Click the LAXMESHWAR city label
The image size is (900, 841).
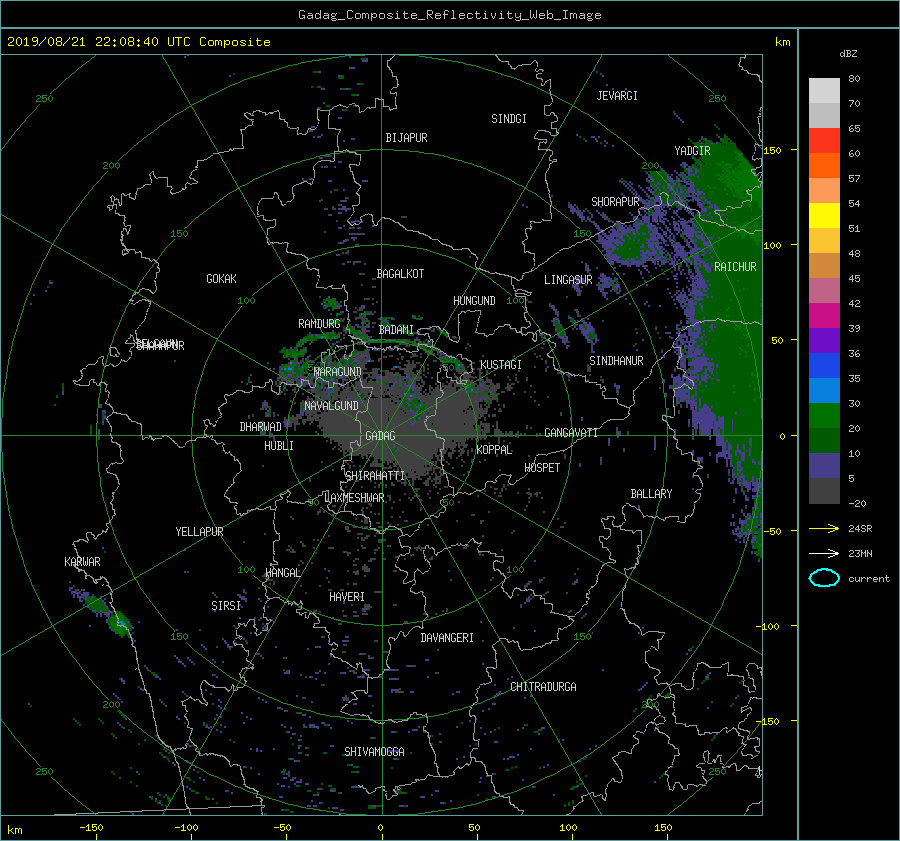click(354, 498)
